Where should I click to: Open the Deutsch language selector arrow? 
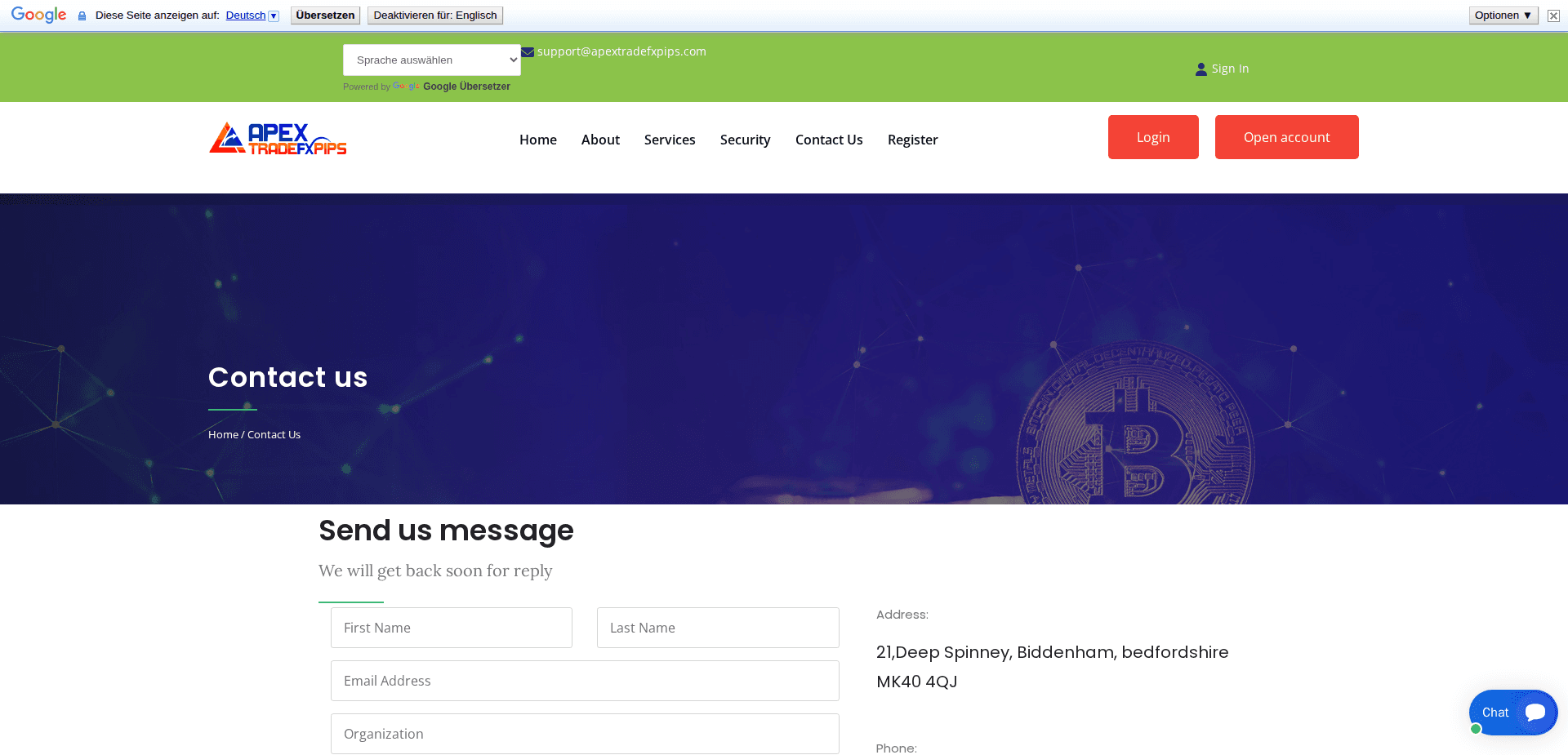point(272,15)
